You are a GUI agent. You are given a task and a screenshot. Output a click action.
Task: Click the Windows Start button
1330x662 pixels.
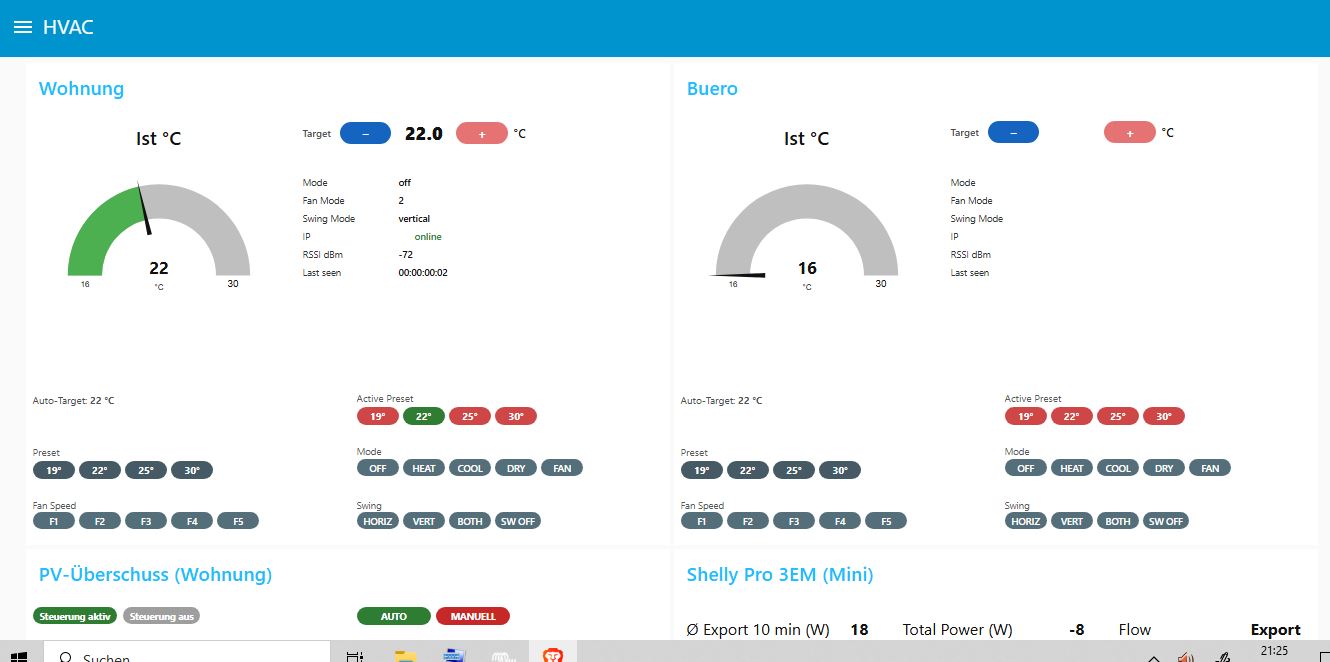[18, 656]
